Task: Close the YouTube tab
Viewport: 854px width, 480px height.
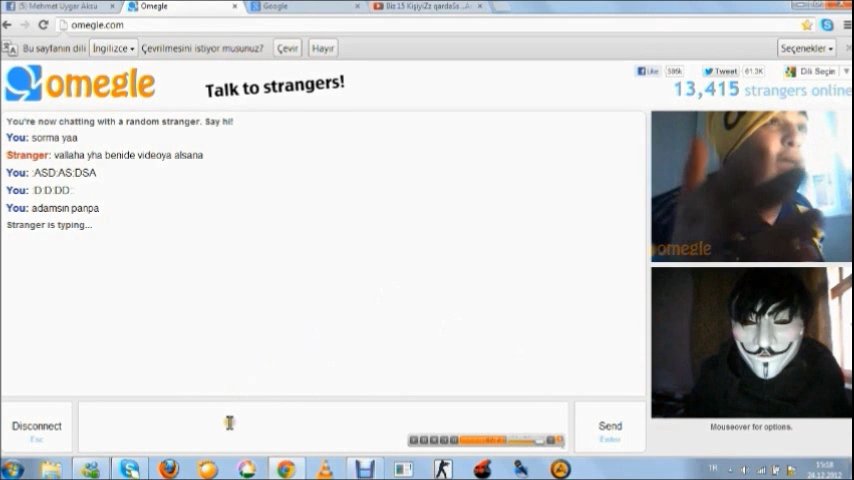Action: pos(480,7)
